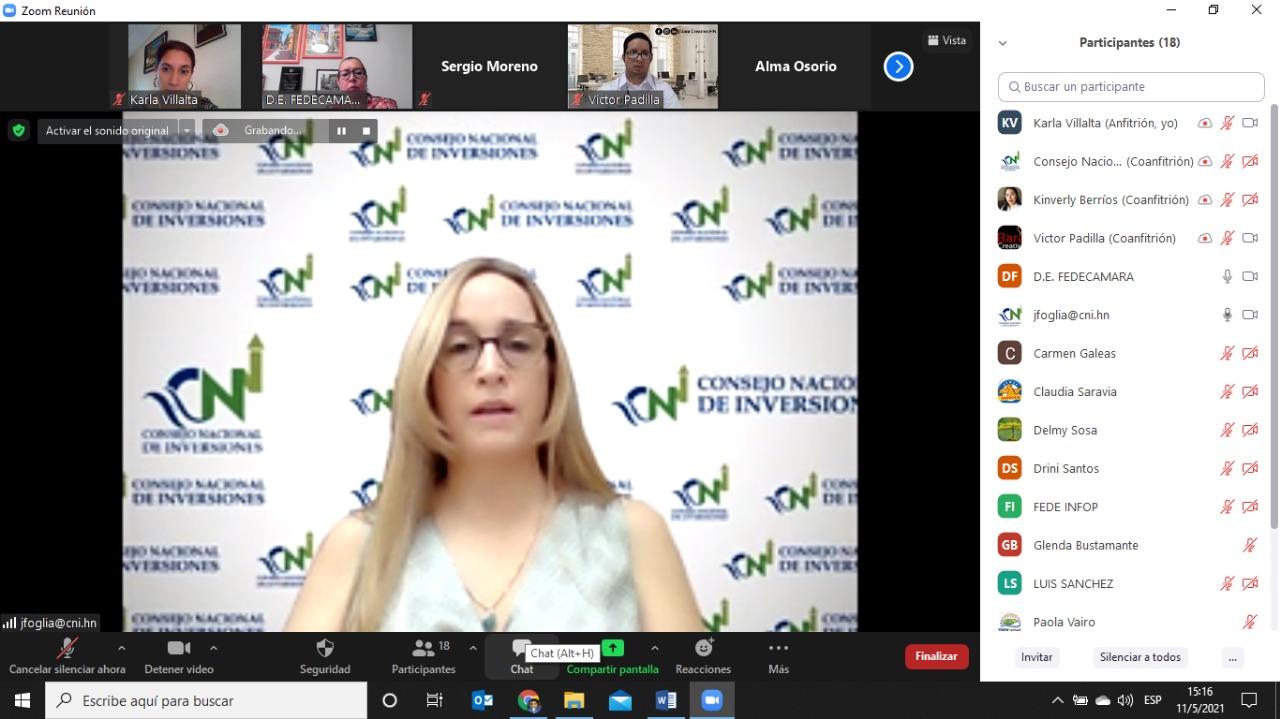This screenshot has height=719, width=1280.
Task: Click Paola Vairo muted microphone icon
Action: 1250,622
